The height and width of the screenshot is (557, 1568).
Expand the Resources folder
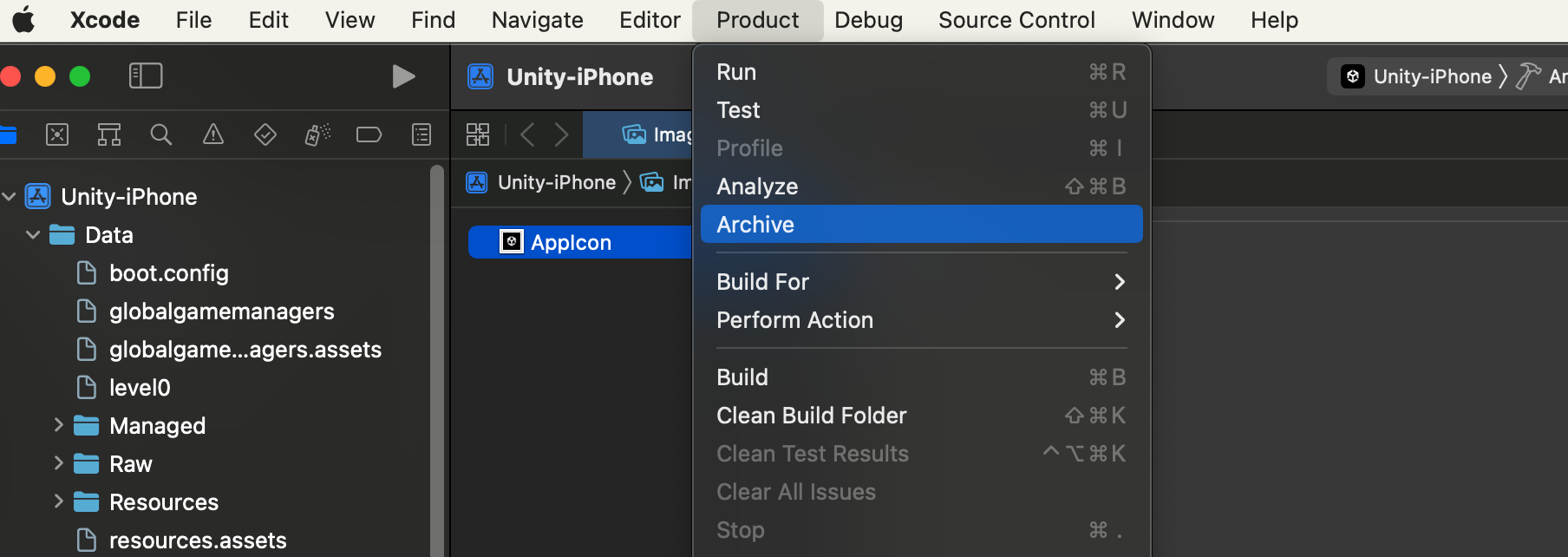pos(58,501)
